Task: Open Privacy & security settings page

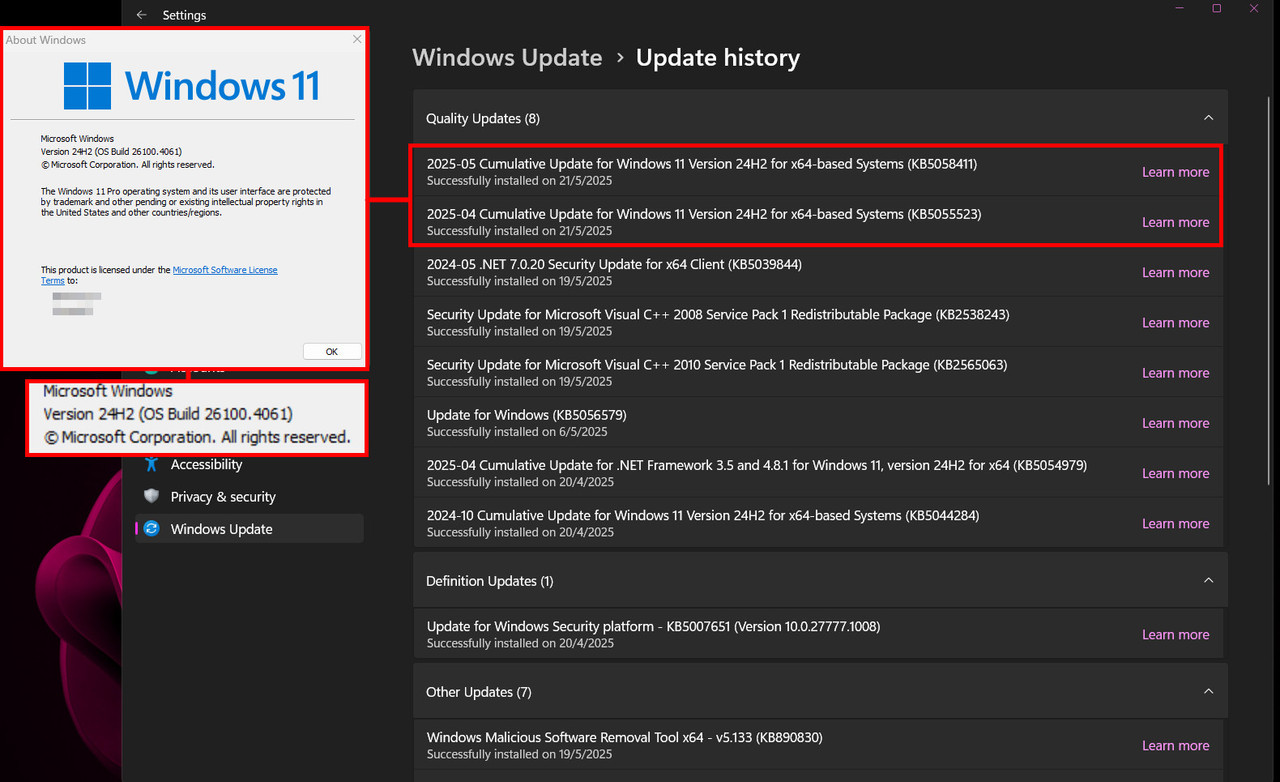Action: [x=249, y=496]
